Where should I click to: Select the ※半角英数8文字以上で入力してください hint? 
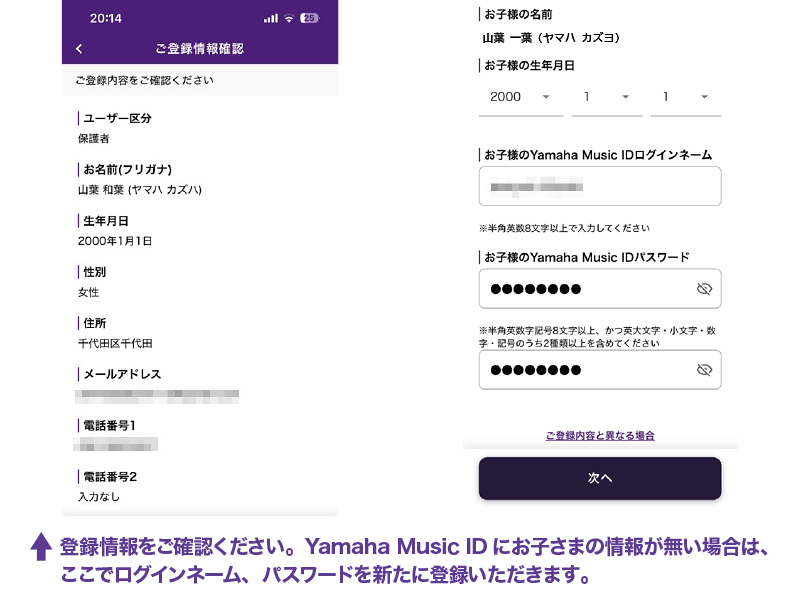tap(564, 228)
